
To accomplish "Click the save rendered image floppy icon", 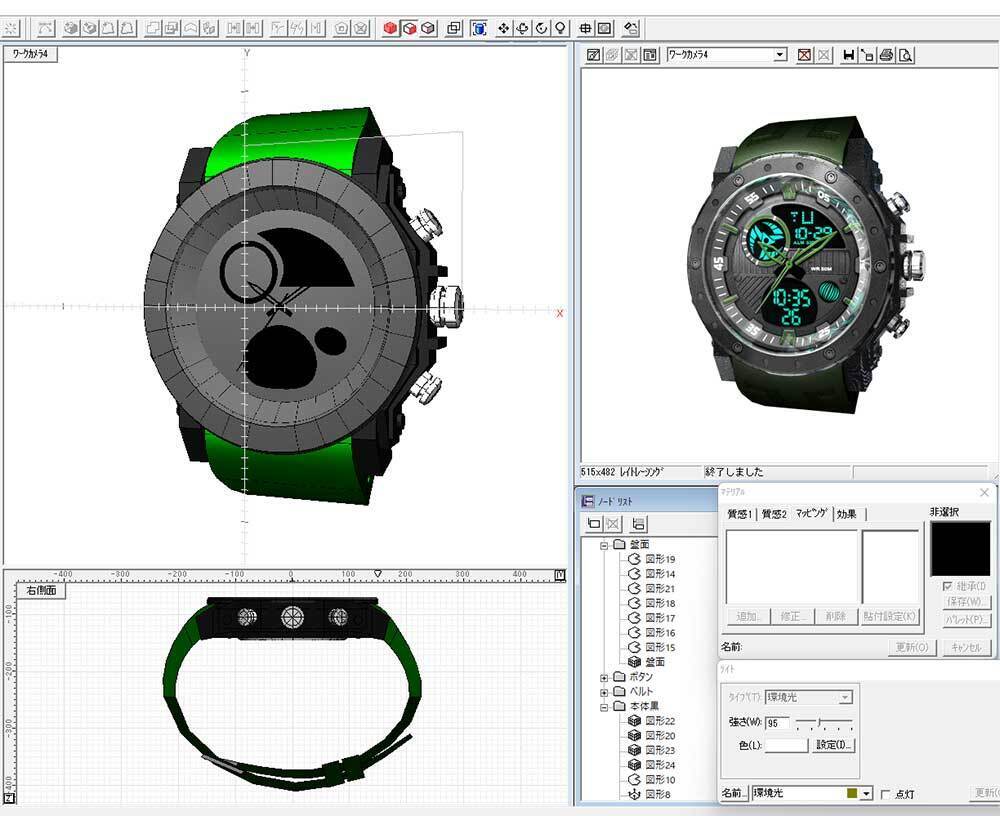I will click(849, 55).
